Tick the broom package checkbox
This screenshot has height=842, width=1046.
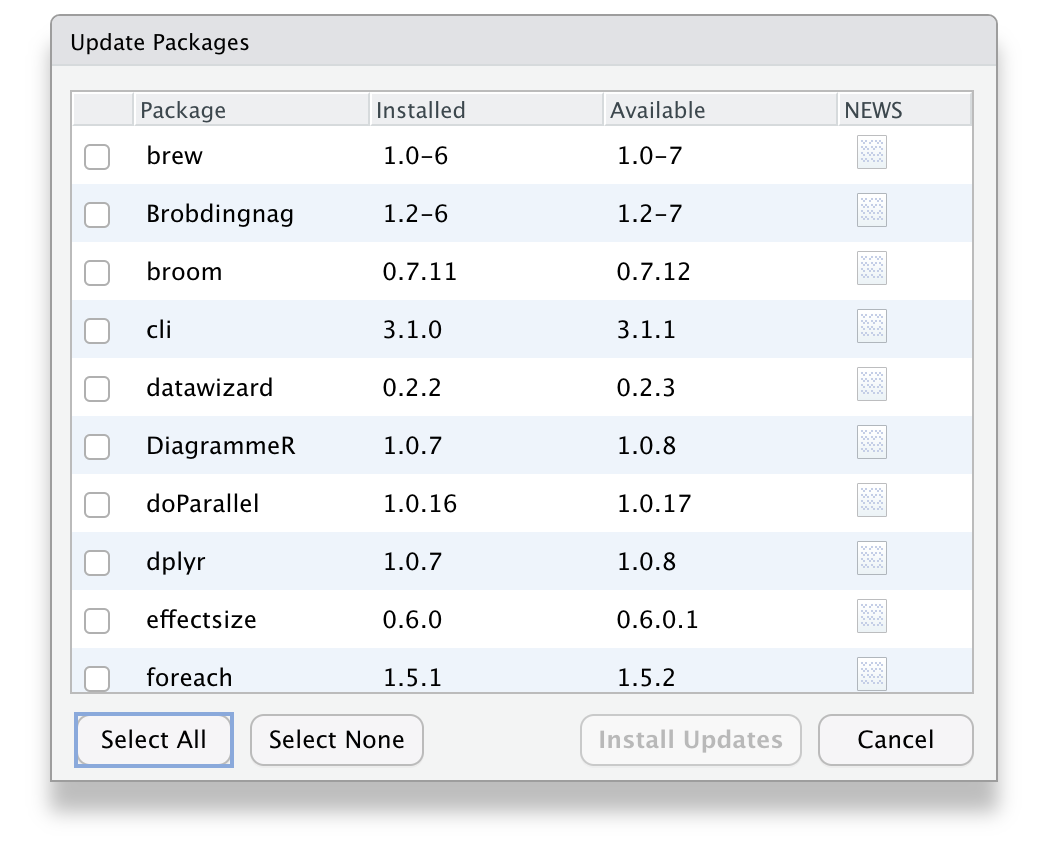tap(97, 273)
